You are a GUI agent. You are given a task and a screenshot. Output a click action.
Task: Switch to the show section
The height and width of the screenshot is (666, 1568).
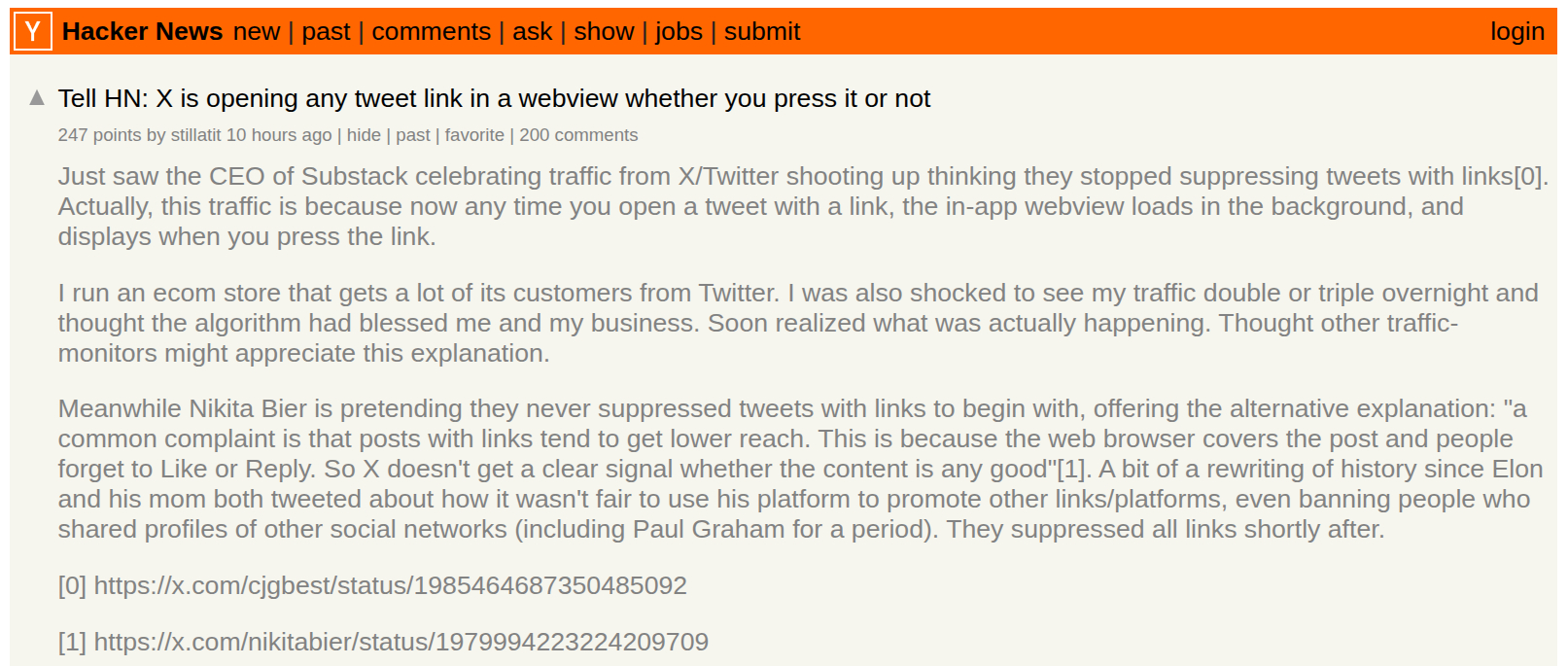(604, 32)
